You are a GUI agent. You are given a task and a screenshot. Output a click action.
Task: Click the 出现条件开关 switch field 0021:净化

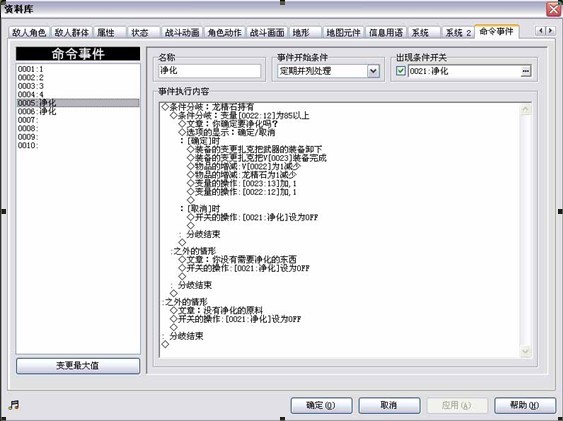pyautogui.click(x=465, y=71)
